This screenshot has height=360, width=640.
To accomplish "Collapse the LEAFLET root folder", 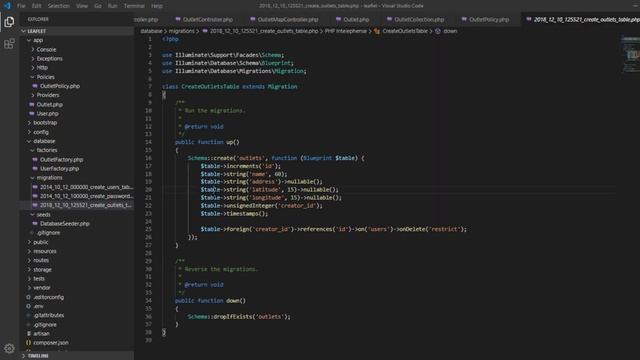I will (x=24, y=31).
